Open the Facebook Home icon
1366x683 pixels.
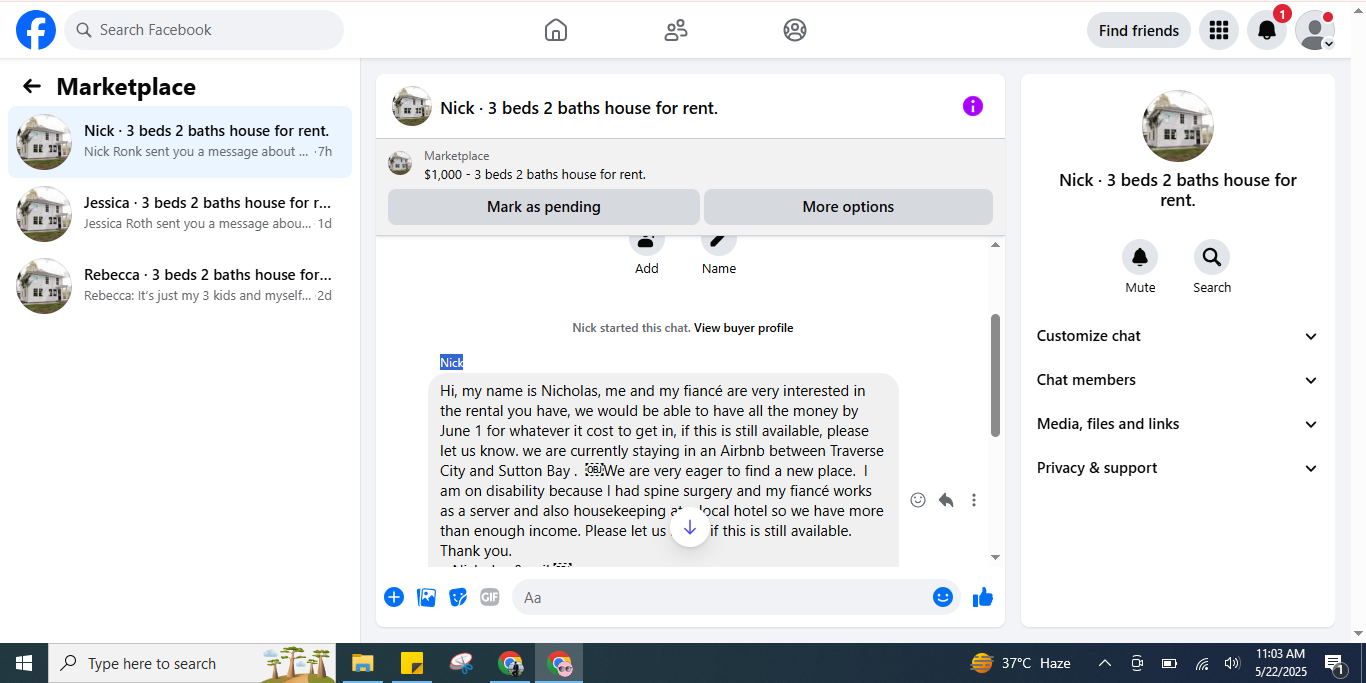click(x=556, y=30)
